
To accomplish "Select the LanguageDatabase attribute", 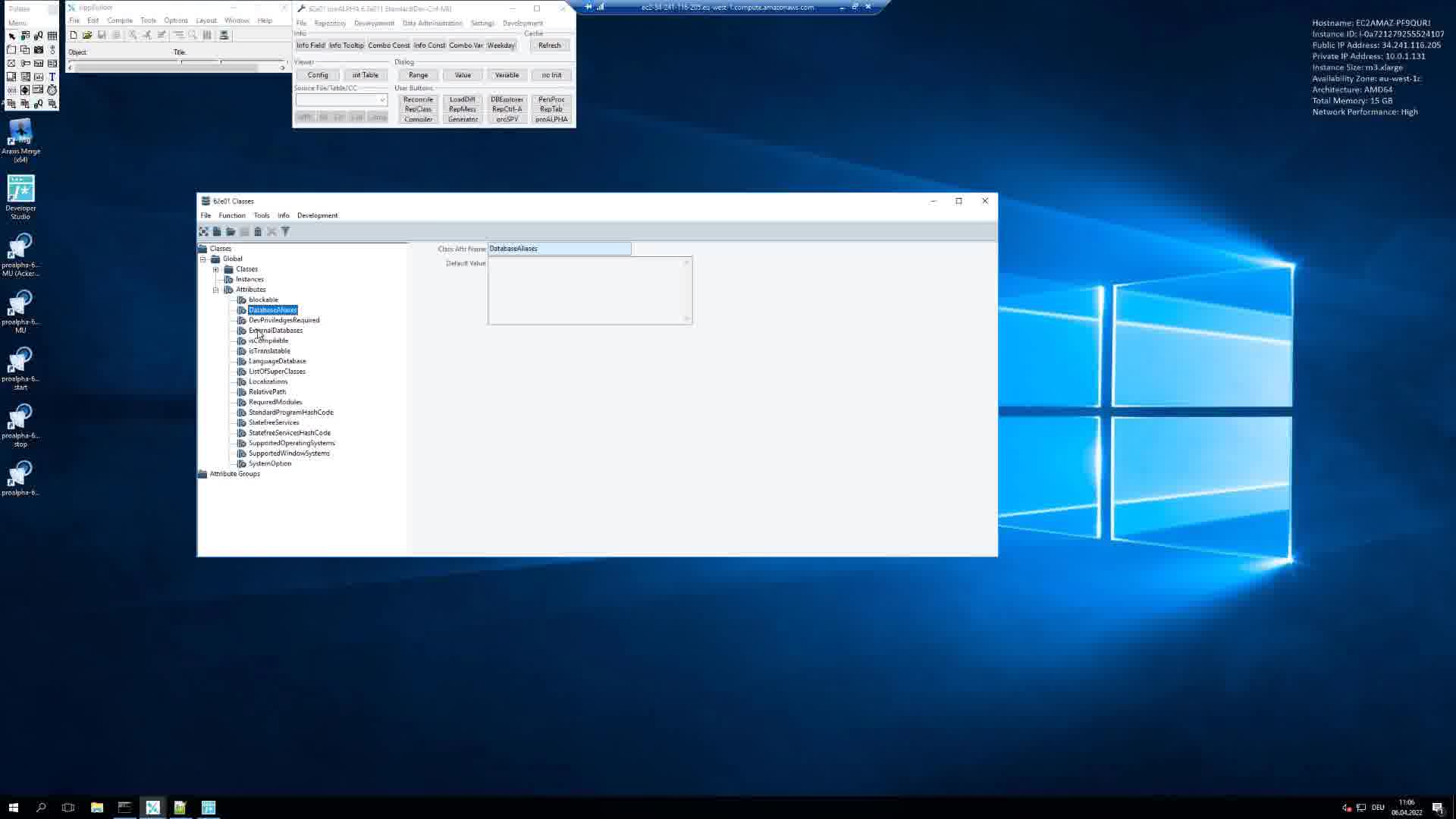I will point(278,362).
